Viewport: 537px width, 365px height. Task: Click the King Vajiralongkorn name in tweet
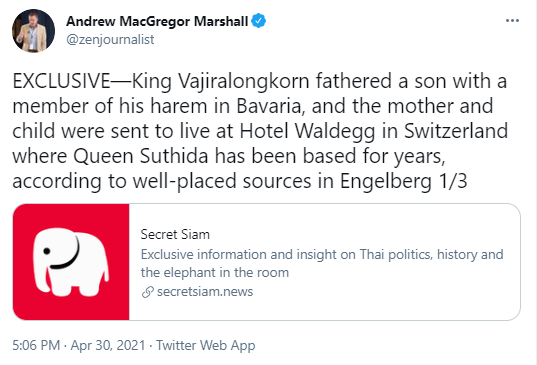point(220,82)
